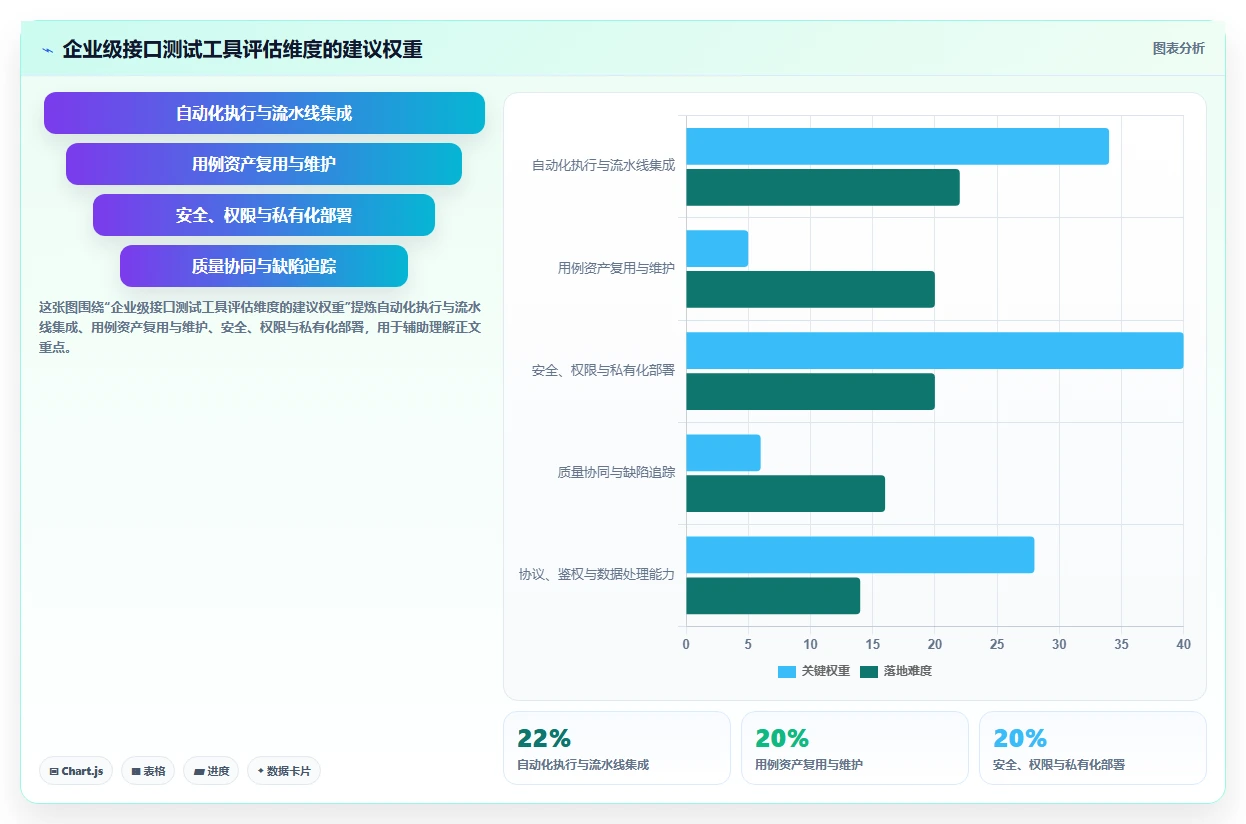Click the Chart.js tag chip
The height and width of the screenshot is (824, 1246).
tap(76, 771)
